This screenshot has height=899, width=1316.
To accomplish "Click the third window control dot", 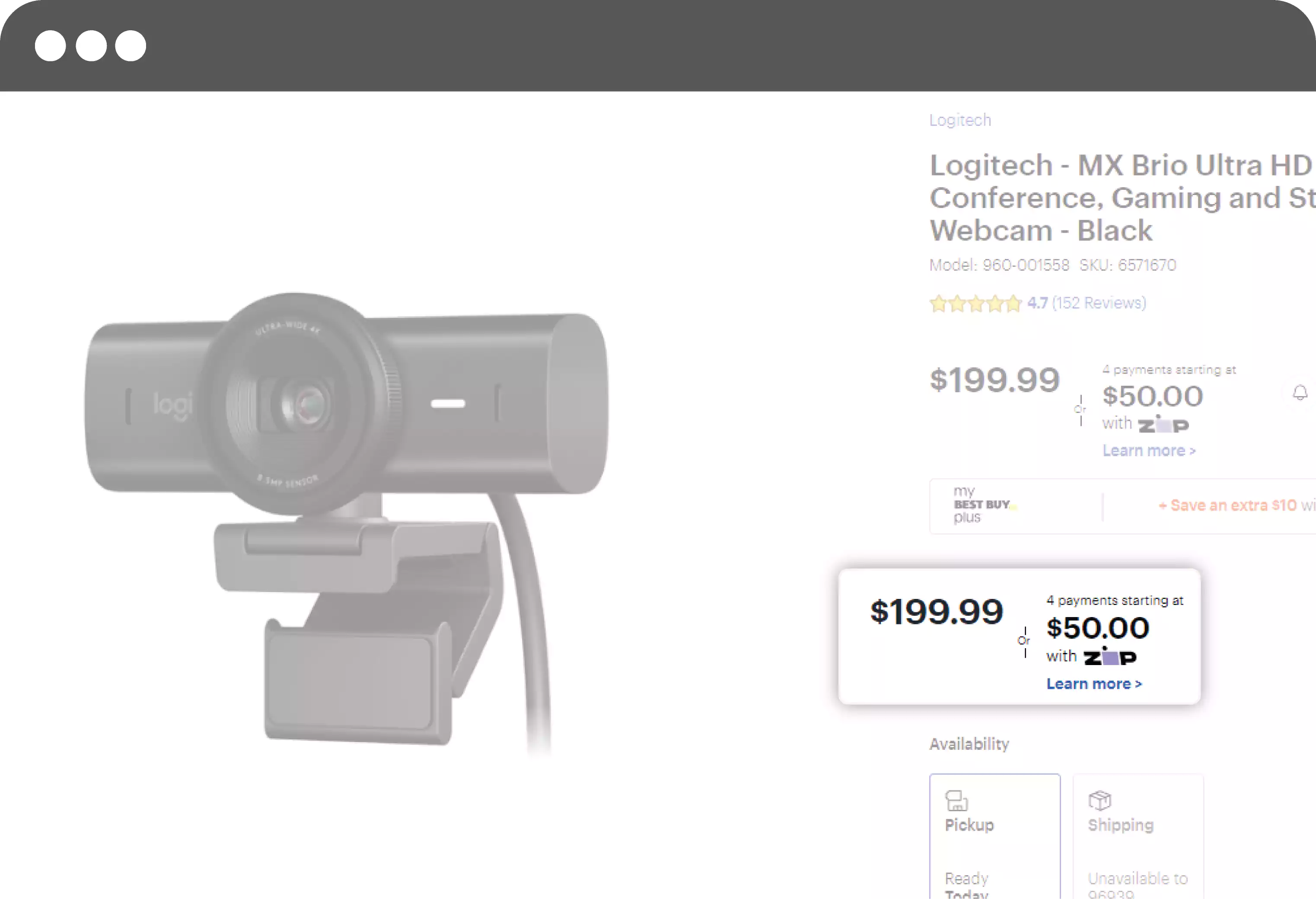I will click(x=131, y=45).
